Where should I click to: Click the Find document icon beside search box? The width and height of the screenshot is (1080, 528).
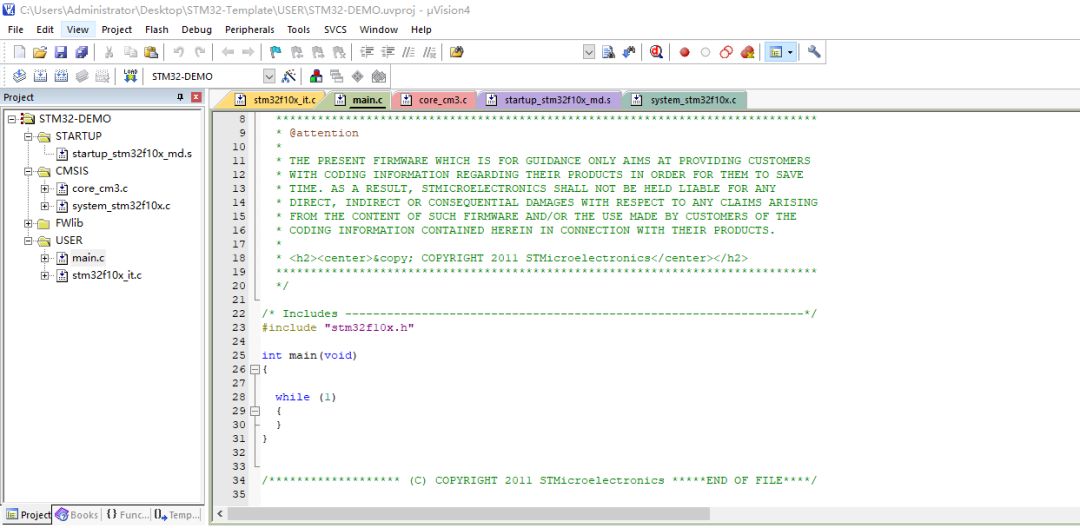click(x=608, y=52)
